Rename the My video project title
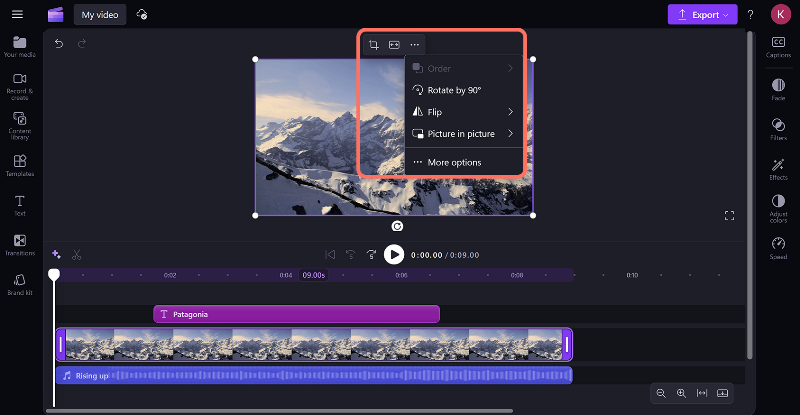 pos(100,15)
